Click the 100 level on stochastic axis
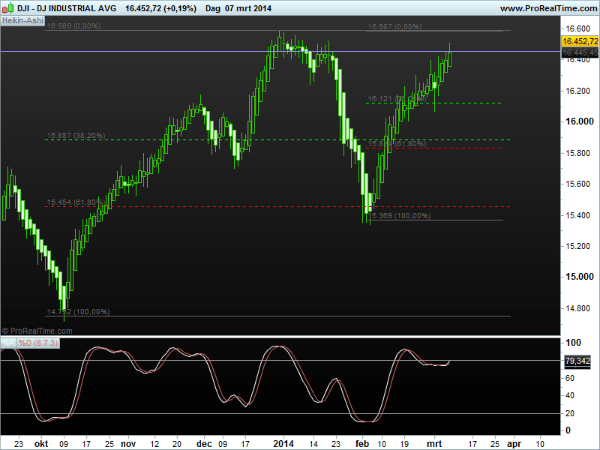 click(x=573, y=343)
